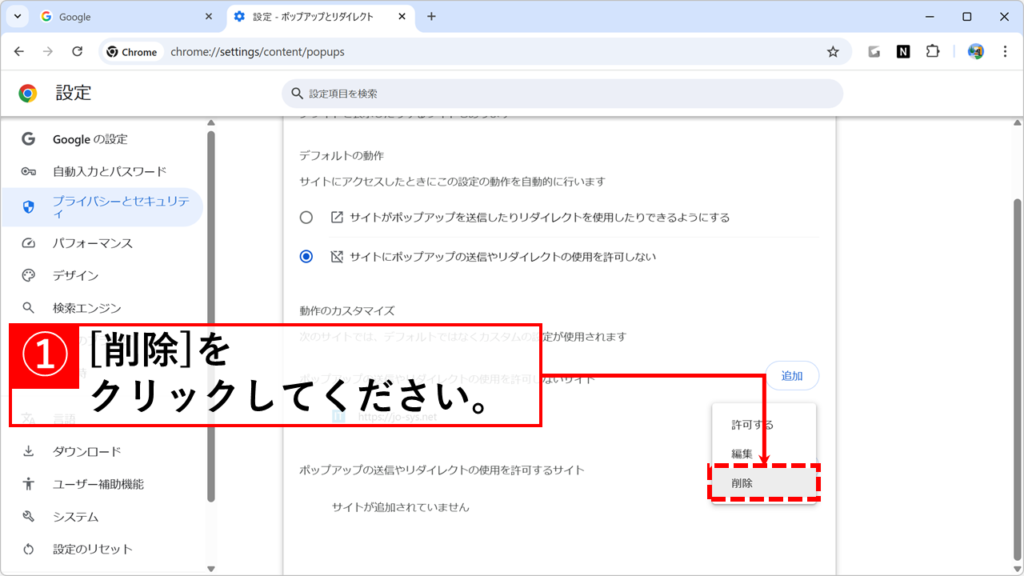1024x576 pixels.
Task: Click the 動作のカスタマイズ heading
Action: coord(347,311)
